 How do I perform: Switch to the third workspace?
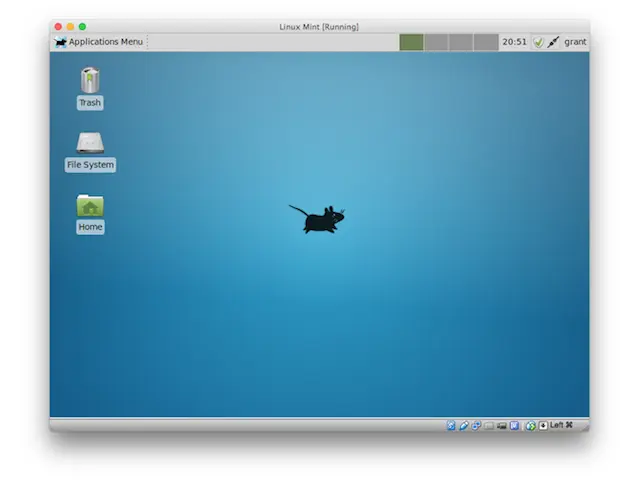(461, 42)
